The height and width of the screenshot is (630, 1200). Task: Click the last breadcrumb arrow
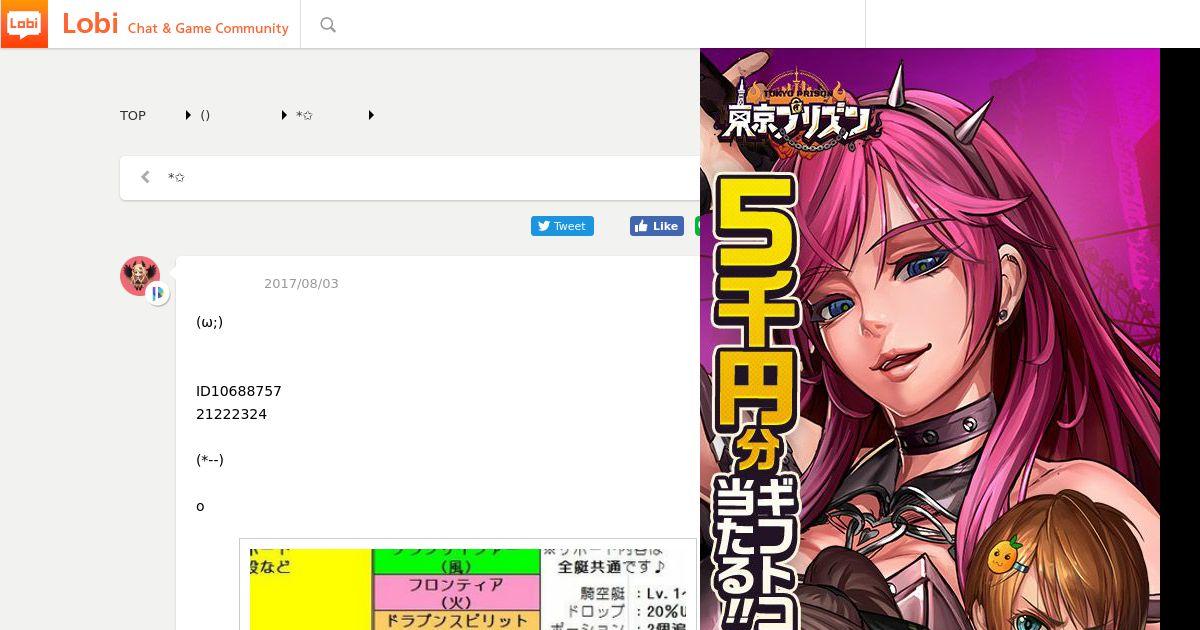[371, 115]
